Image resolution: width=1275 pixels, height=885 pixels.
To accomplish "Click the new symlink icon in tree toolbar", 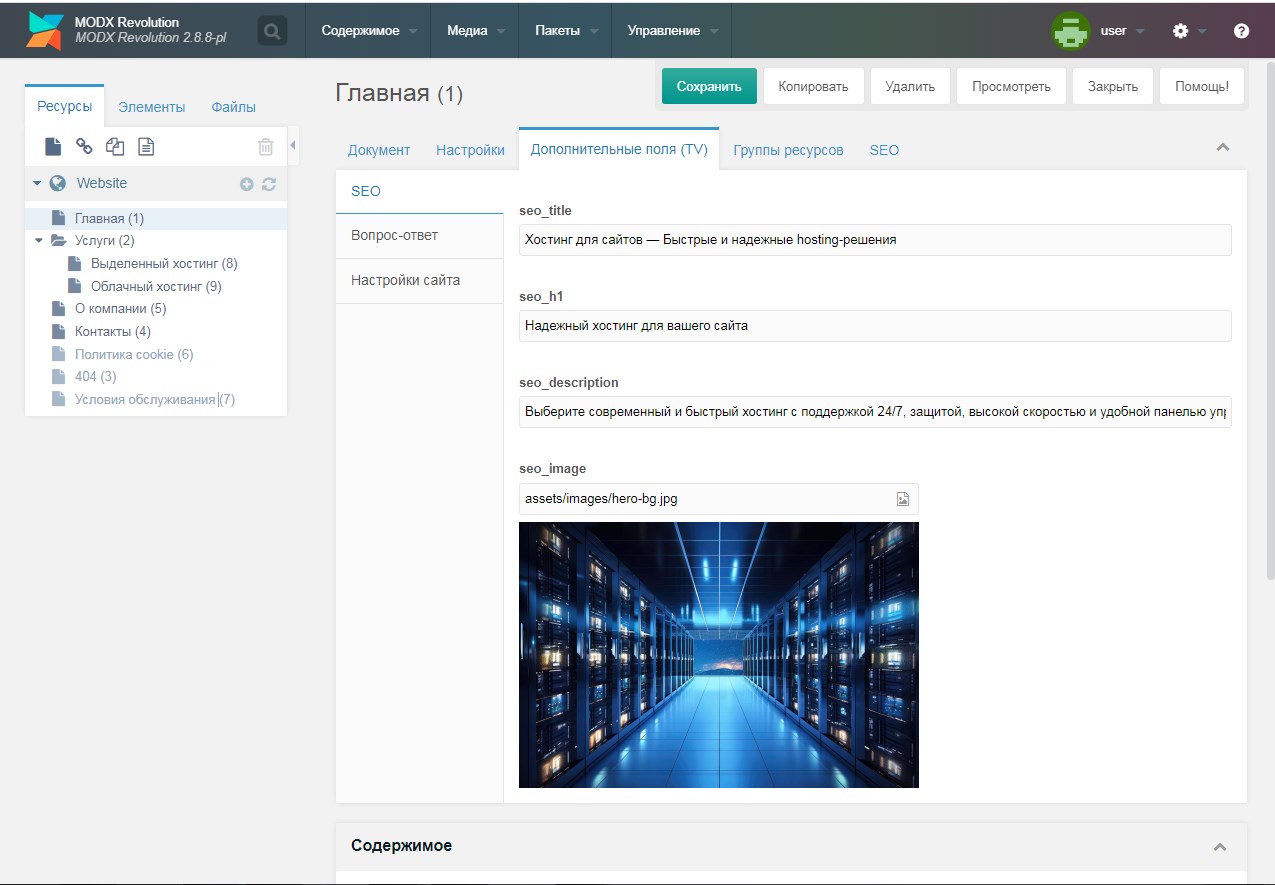I will click(115, 147).
